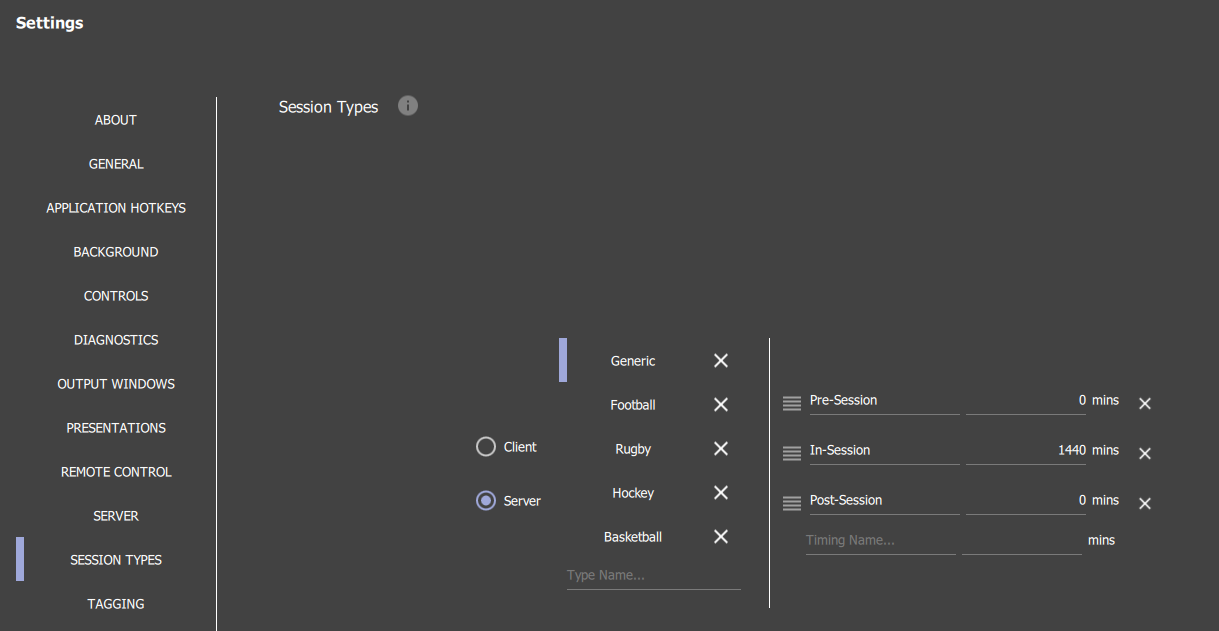Click the Post-Session drag handle

(x=792, y=503)
